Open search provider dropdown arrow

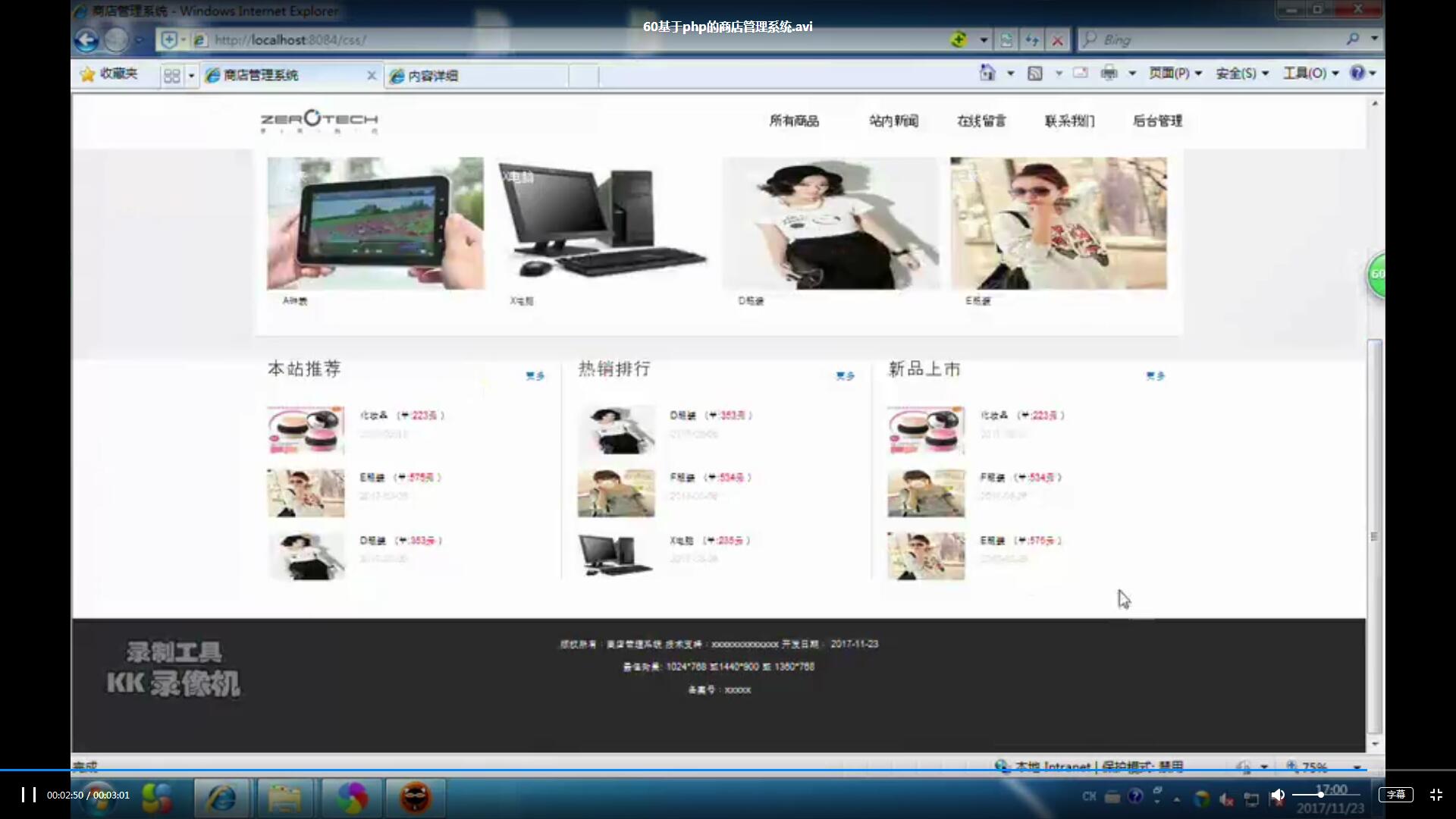tap(1374, 39)
